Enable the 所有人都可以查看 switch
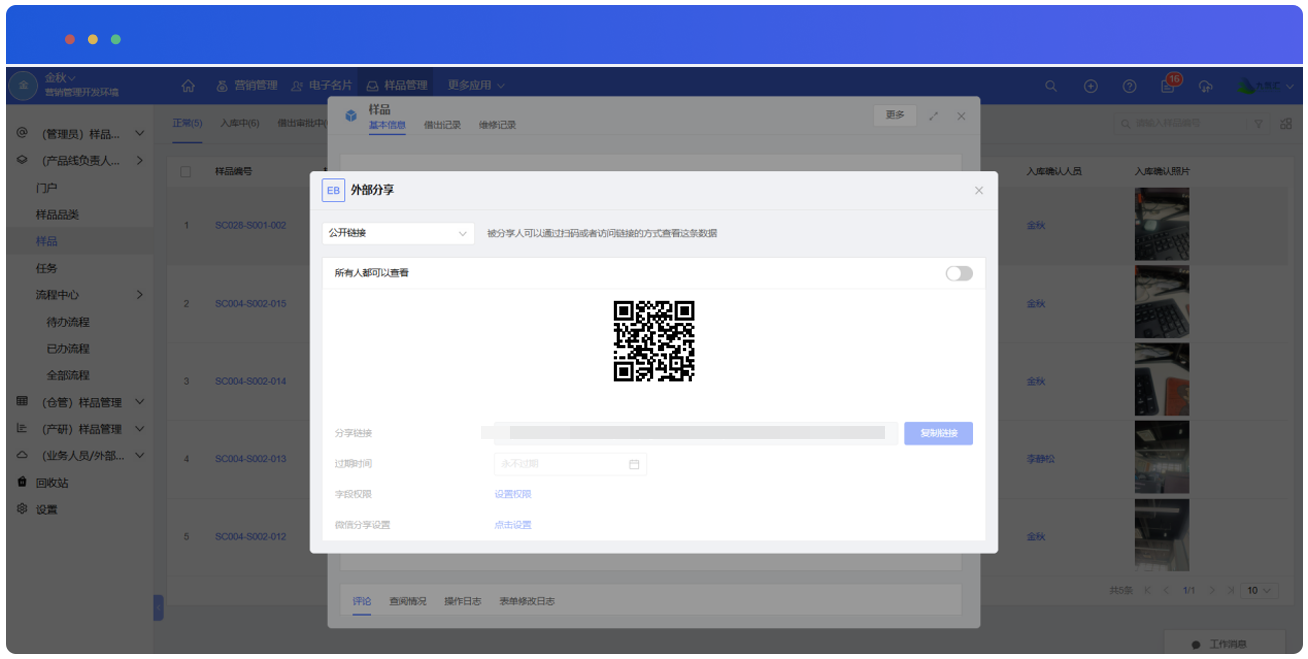The height and width of the screenshot is (659, 1308). (958, 273)
